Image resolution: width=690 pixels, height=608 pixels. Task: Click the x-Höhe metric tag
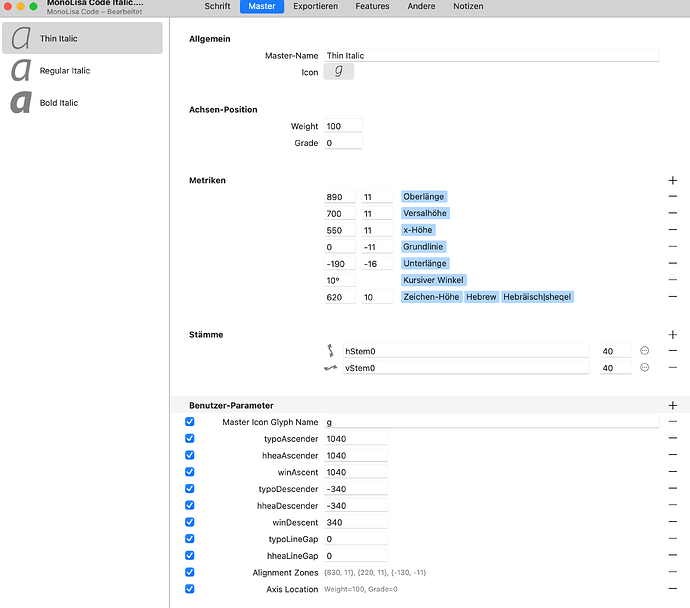(x=418, y=230)
